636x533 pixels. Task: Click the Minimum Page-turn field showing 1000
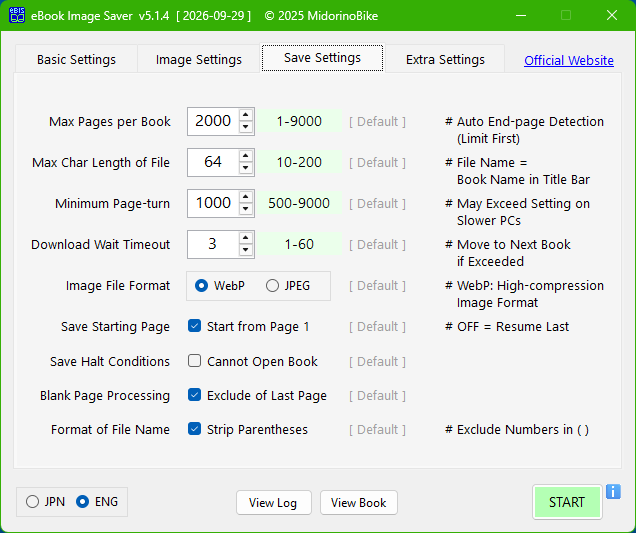click(213, 203)
